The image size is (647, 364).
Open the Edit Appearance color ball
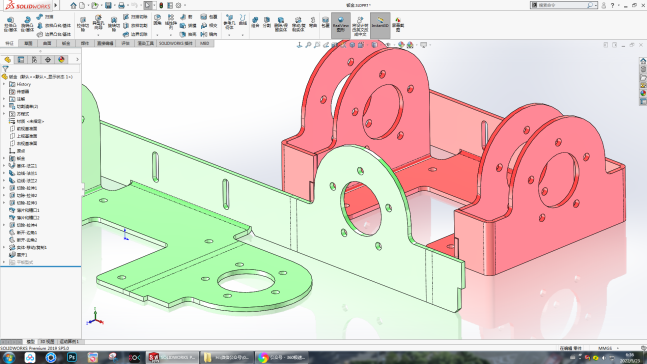(x=401, y=45)
